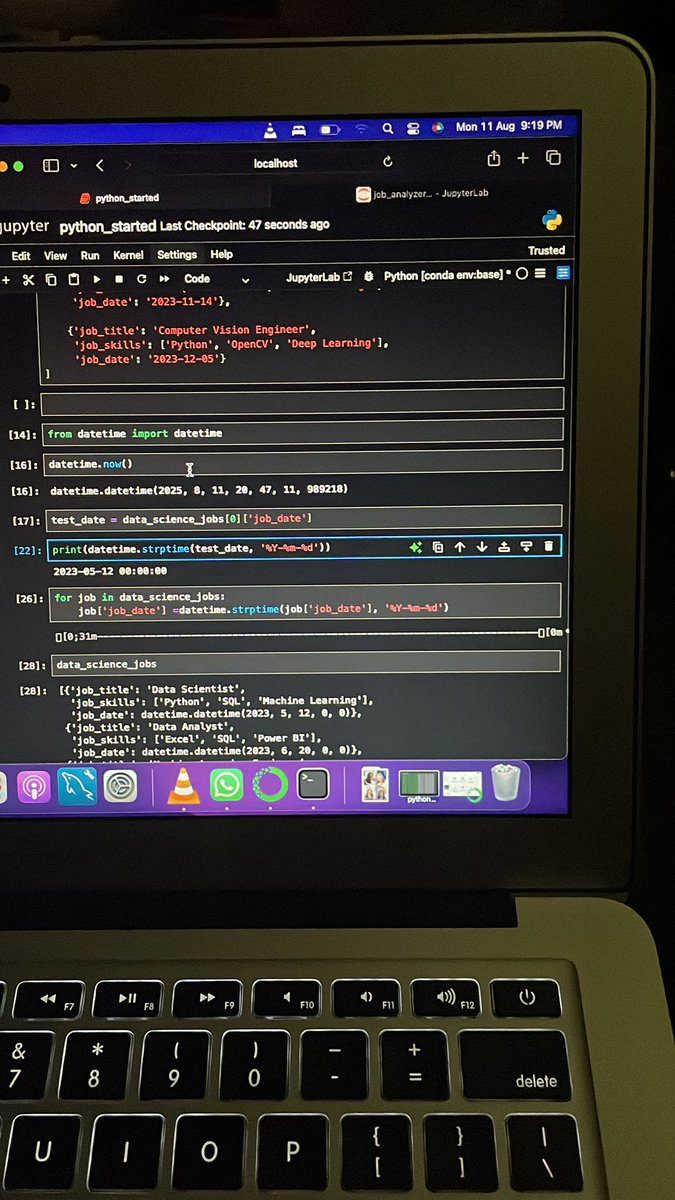Click the Wi-Fi menu bar icon
Viewport: 675px width, 1200px height.
[361, 129]
